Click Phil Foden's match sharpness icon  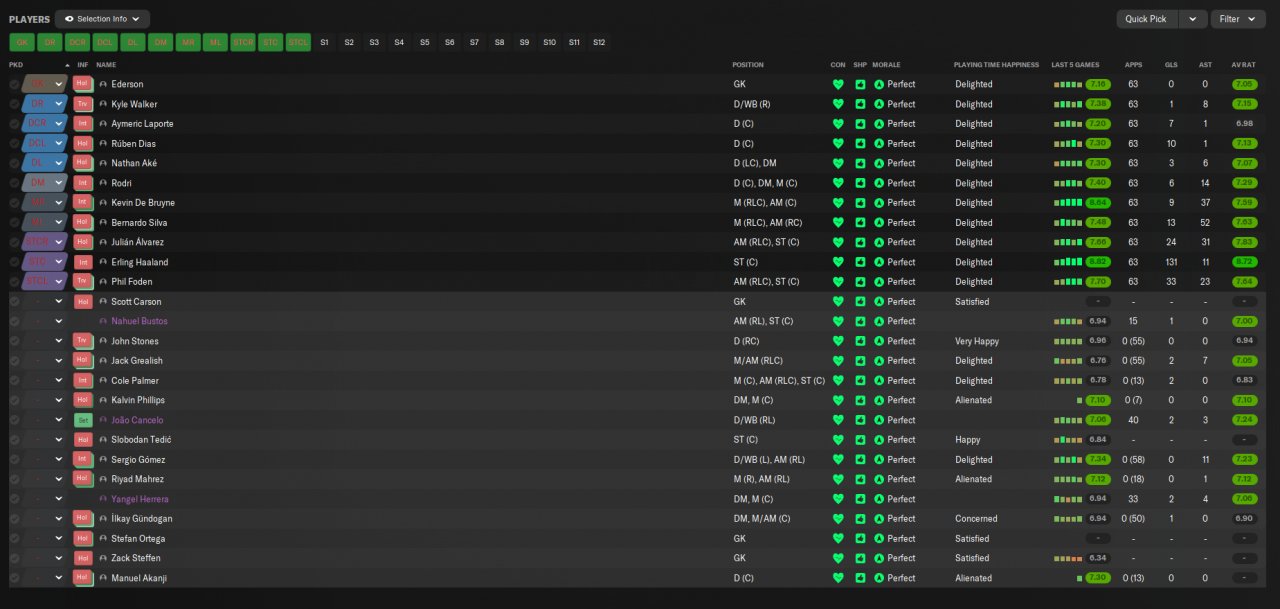coord(860,282)
